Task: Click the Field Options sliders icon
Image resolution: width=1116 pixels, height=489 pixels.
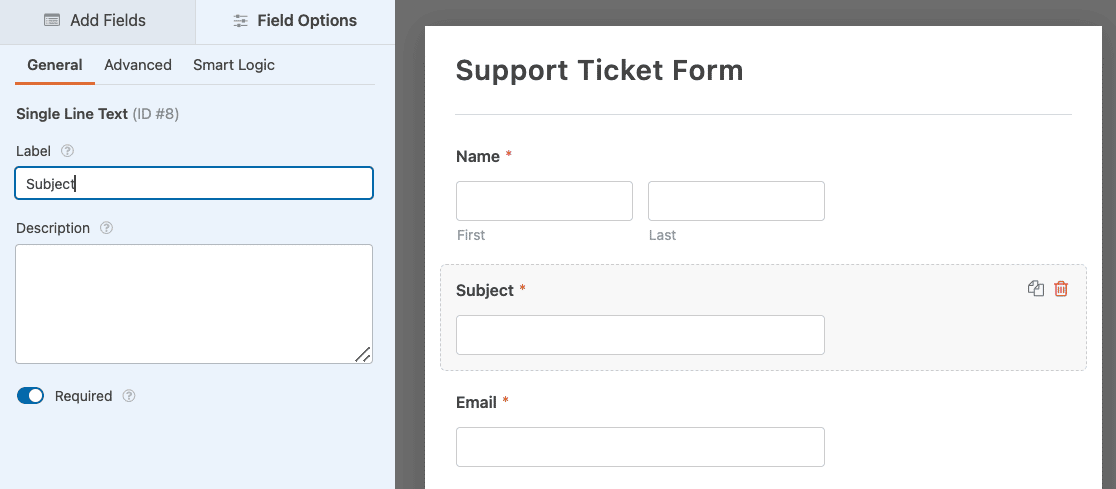Action: point(241,21)
